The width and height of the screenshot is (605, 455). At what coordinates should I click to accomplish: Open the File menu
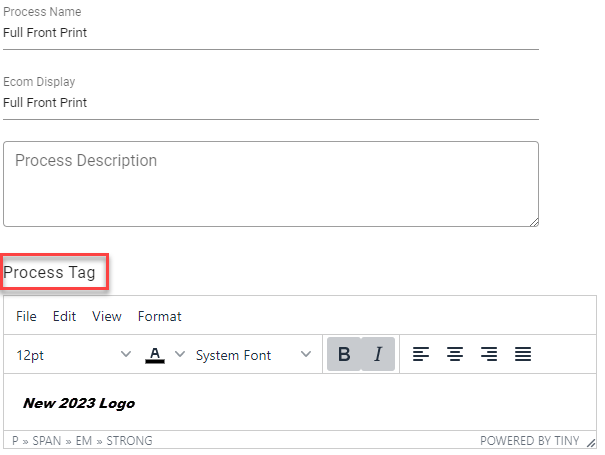pos(26,316)
